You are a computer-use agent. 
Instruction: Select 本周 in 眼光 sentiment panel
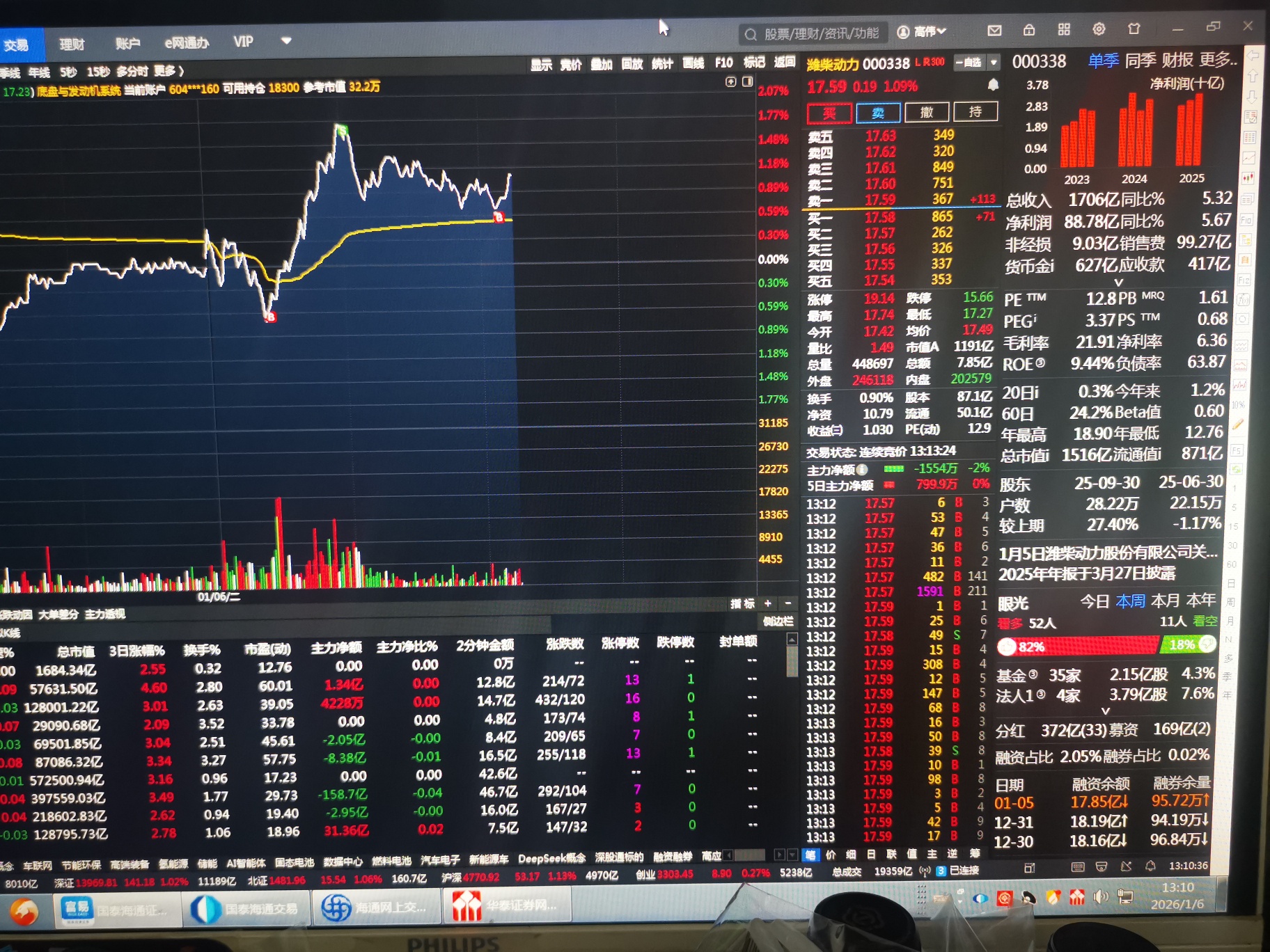[x=1130, y=601]
